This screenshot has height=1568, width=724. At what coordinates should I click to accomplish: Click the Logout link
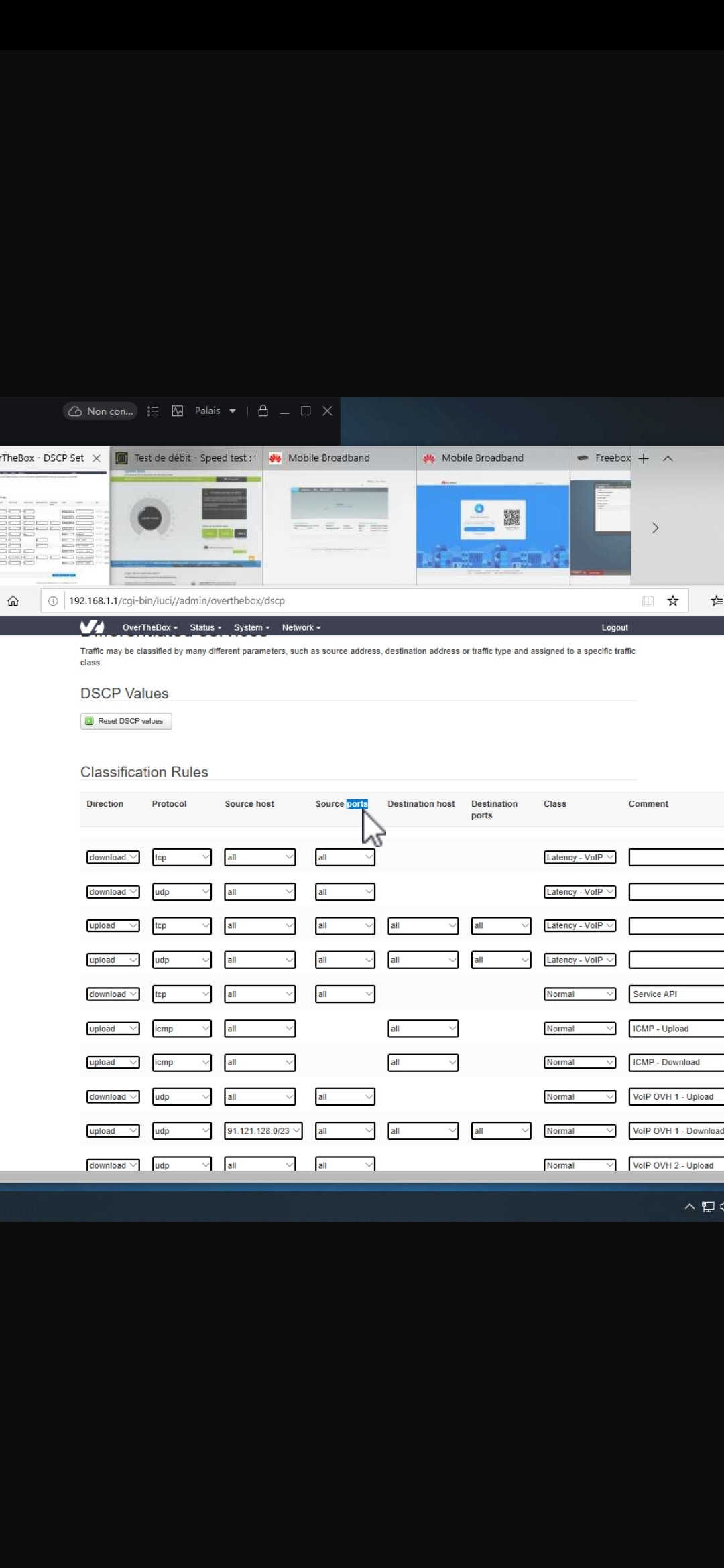(x=614, y=627)
